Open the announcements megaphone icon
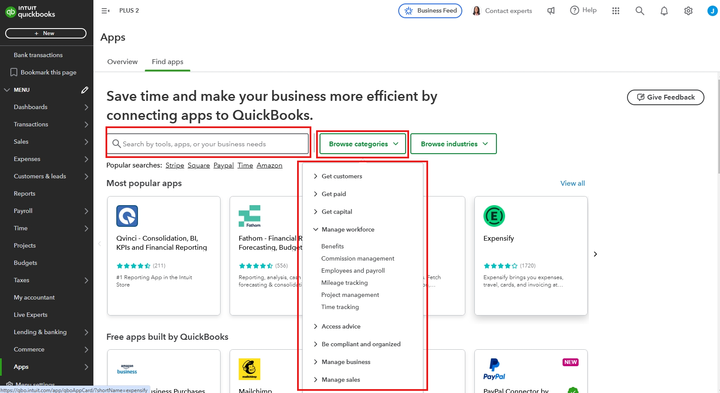The width and height of the screenshot is (720, 393). [551, 11]
